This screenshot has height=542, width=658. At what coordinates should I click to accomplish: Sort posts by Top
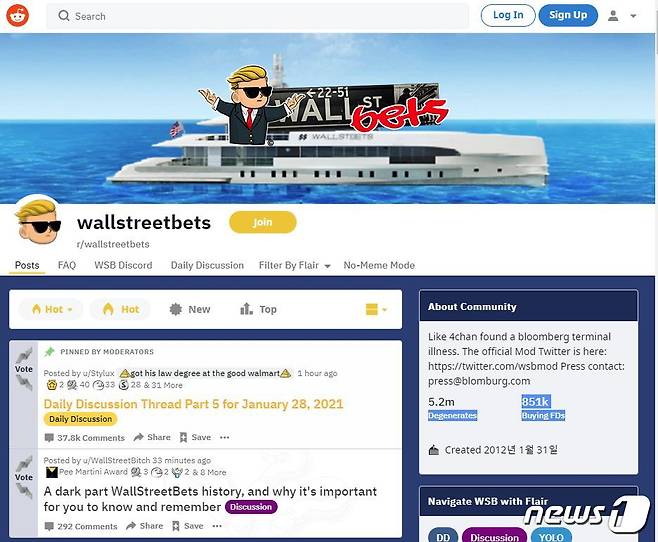pos(258,310)
